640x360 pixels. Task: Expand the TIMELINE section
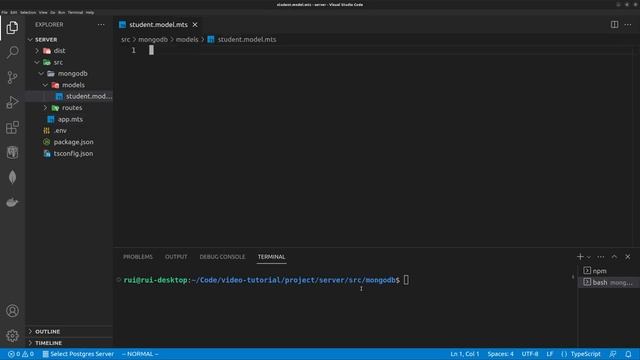pyautogui.click(x=48, y=343)
